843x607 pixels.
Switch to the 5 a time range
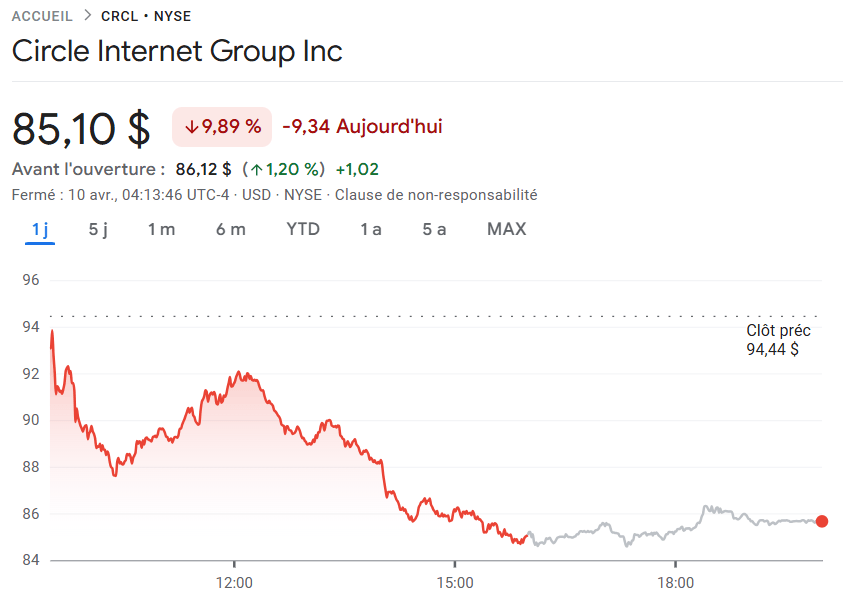pos(434,229)
